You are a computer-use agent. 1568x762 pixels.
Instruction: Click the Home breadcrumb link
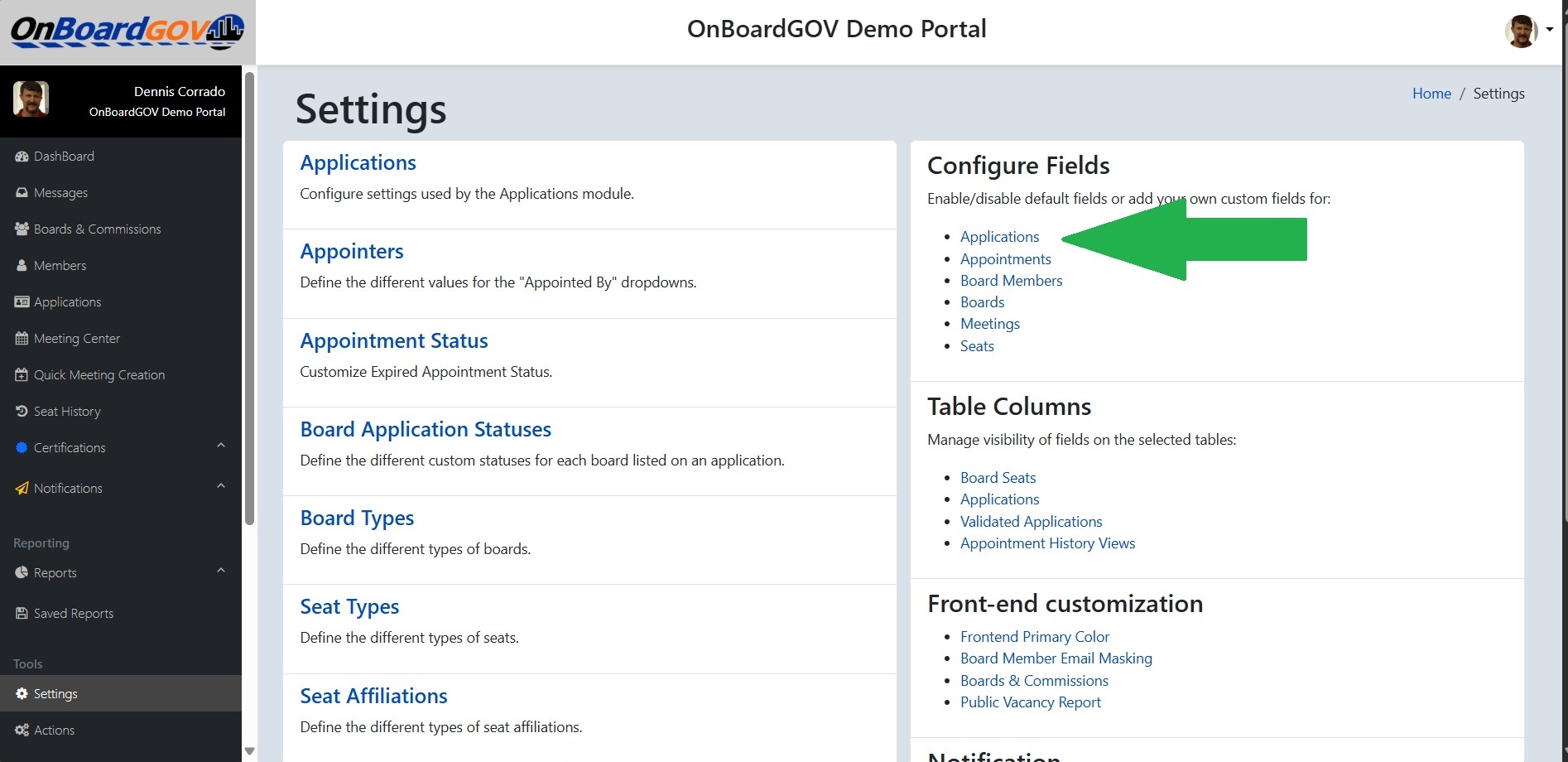click(x=1431, y=94)
